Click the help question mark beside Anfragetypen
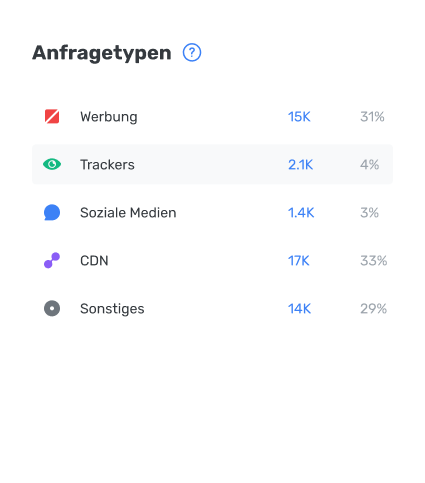The height and width of the screenshot is (483, 425). tap(192, 53)
